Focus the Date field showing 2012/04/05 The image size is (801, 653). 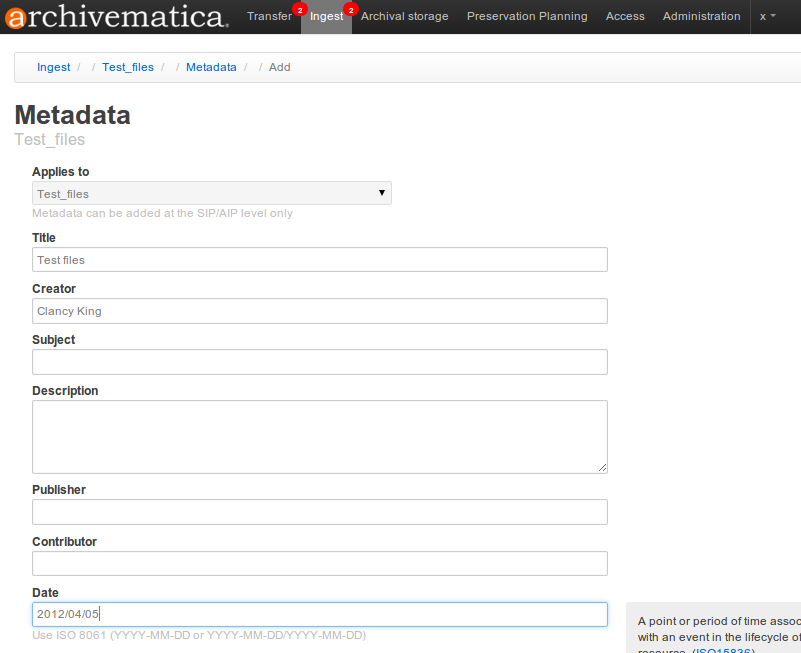coord(319,614)
